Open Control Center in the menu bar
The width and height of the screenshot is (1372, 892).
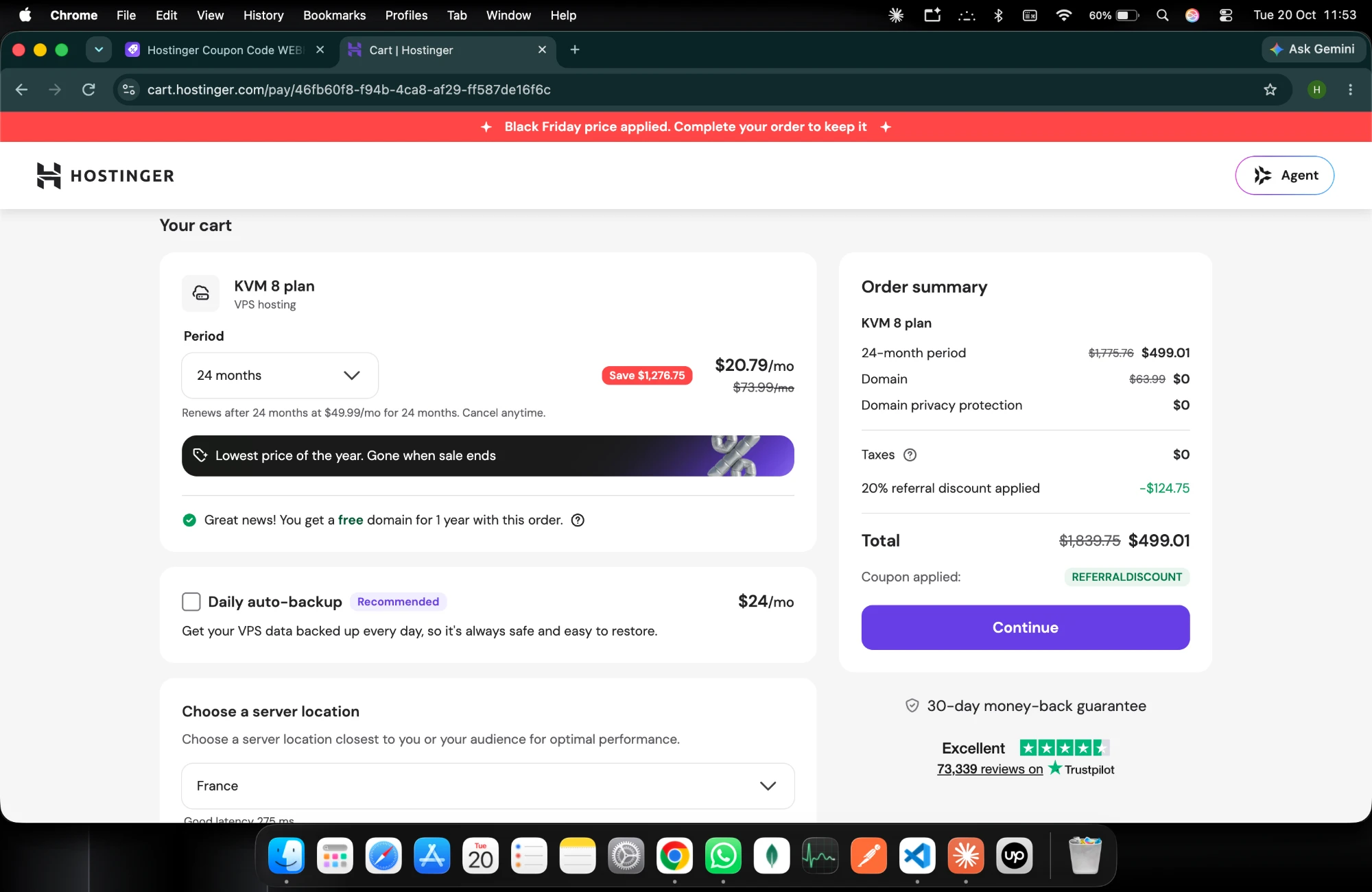1226,15
